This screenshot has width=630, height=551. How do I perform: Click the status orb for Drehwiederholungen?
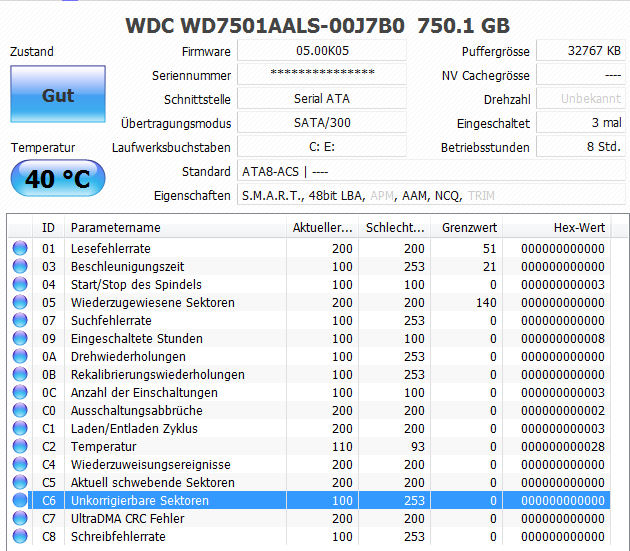point(20,356)
